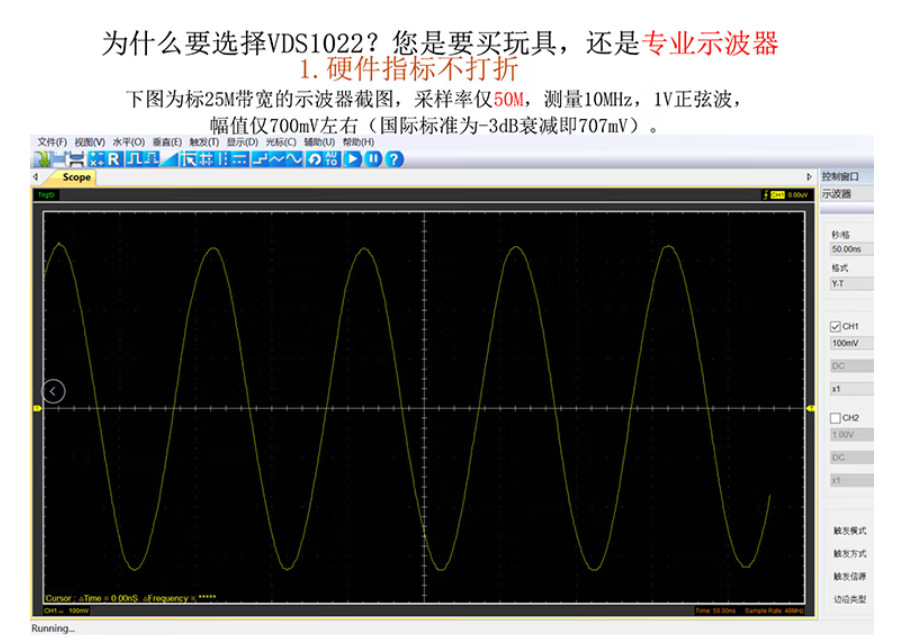Click the green Trig'D status indicator

coord(46,195)
